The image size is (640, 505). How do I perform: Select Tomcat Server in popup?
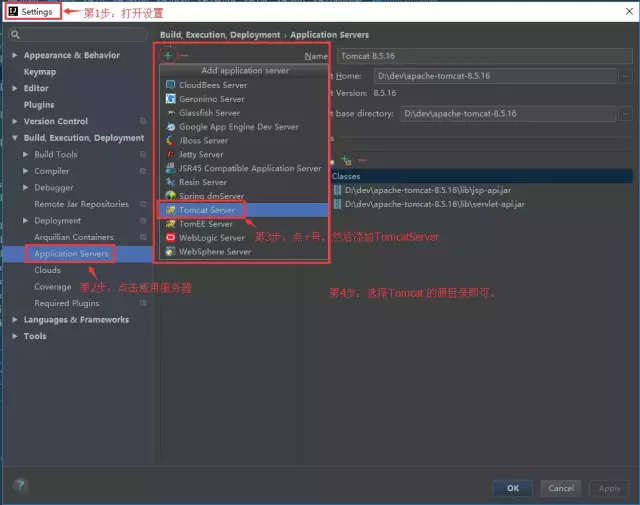(x=244, y=210)
